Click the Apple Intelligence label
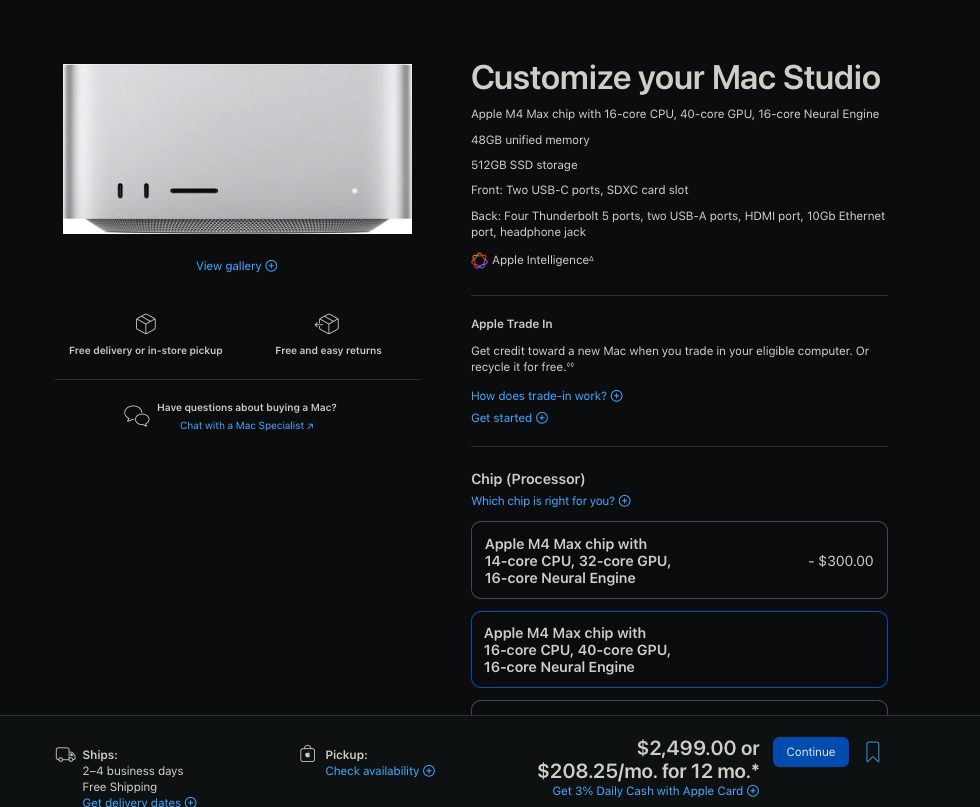980x807 pixels. tap(542, 260)
